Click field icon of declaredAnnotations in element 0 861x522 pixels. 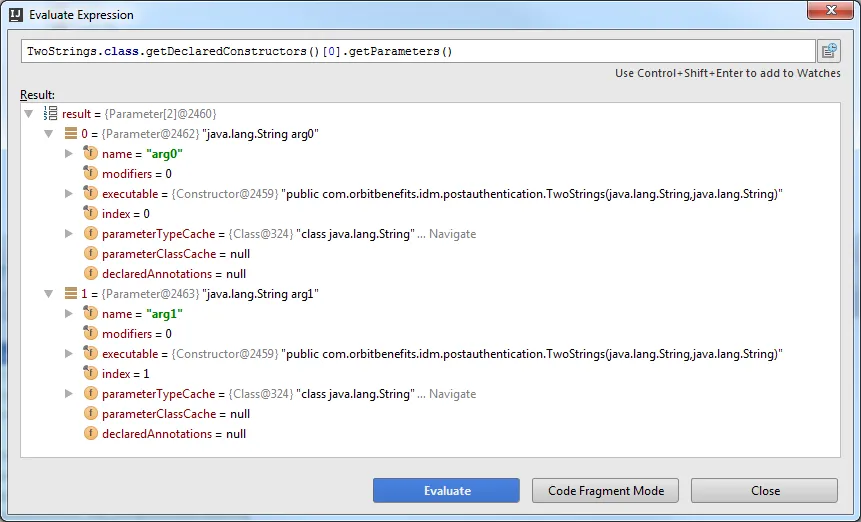[90, 273]
